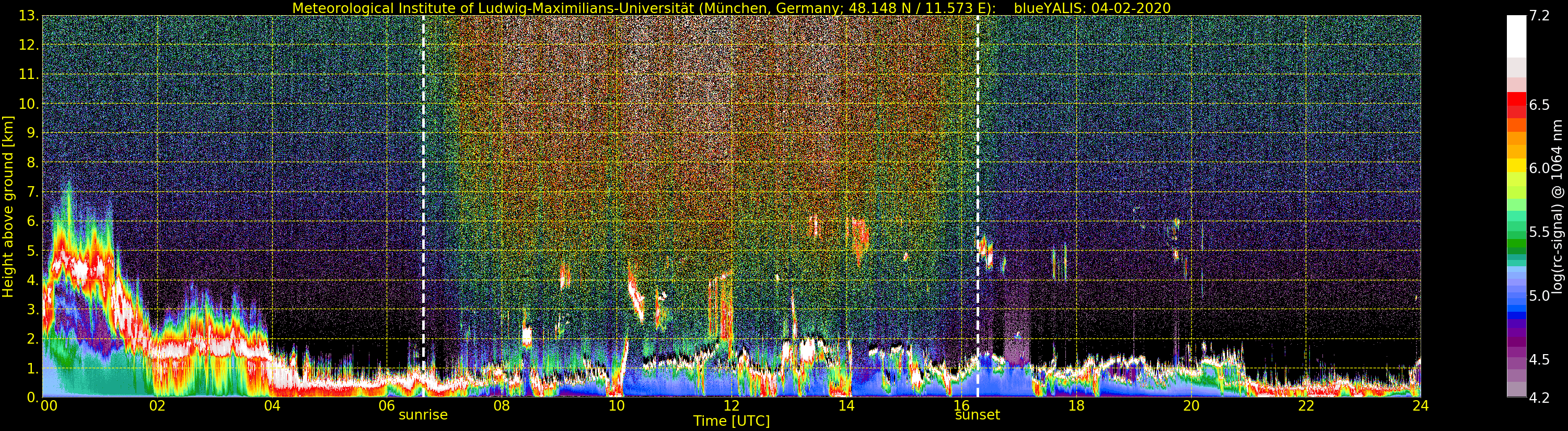
Task: Click the 'Height above ground [km]' axis label
Action: click(x=8, y=207)
